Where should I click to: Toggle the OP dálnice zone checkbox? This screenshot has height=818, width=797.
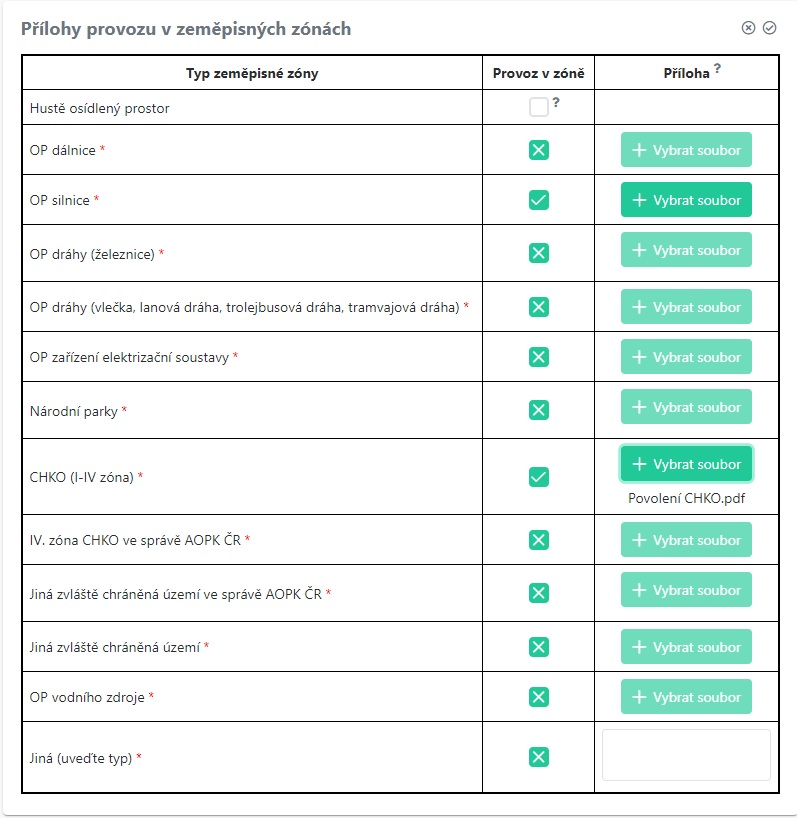539,150
